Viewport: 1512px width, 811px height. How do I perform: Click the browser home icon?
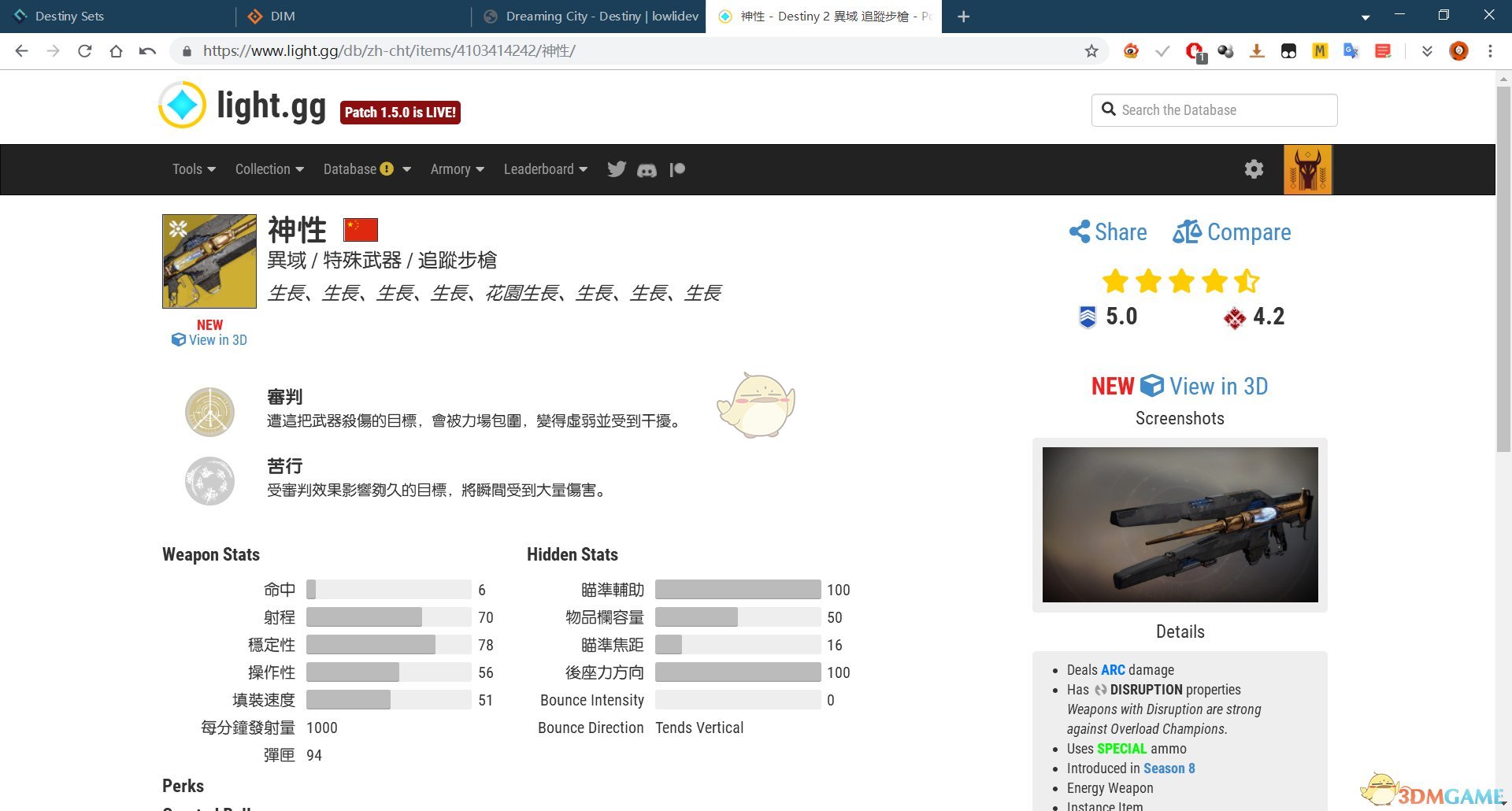click(116, 51)
